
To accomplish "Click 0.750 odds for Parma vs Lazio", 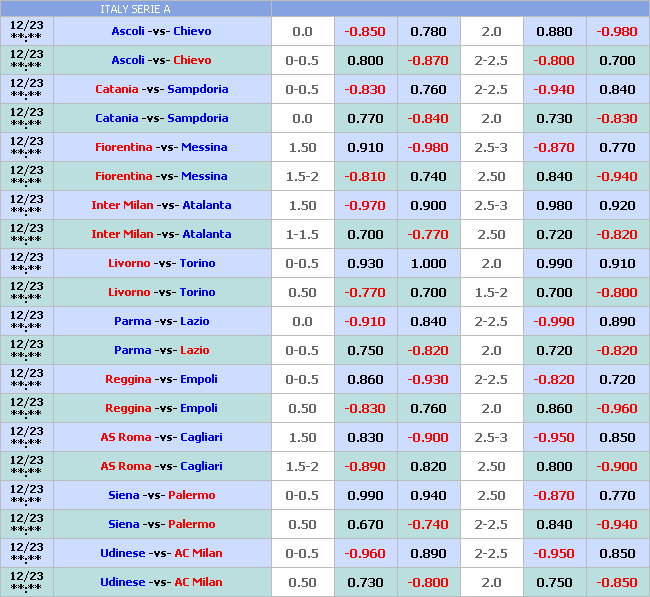I will click(x=365, y=350).
